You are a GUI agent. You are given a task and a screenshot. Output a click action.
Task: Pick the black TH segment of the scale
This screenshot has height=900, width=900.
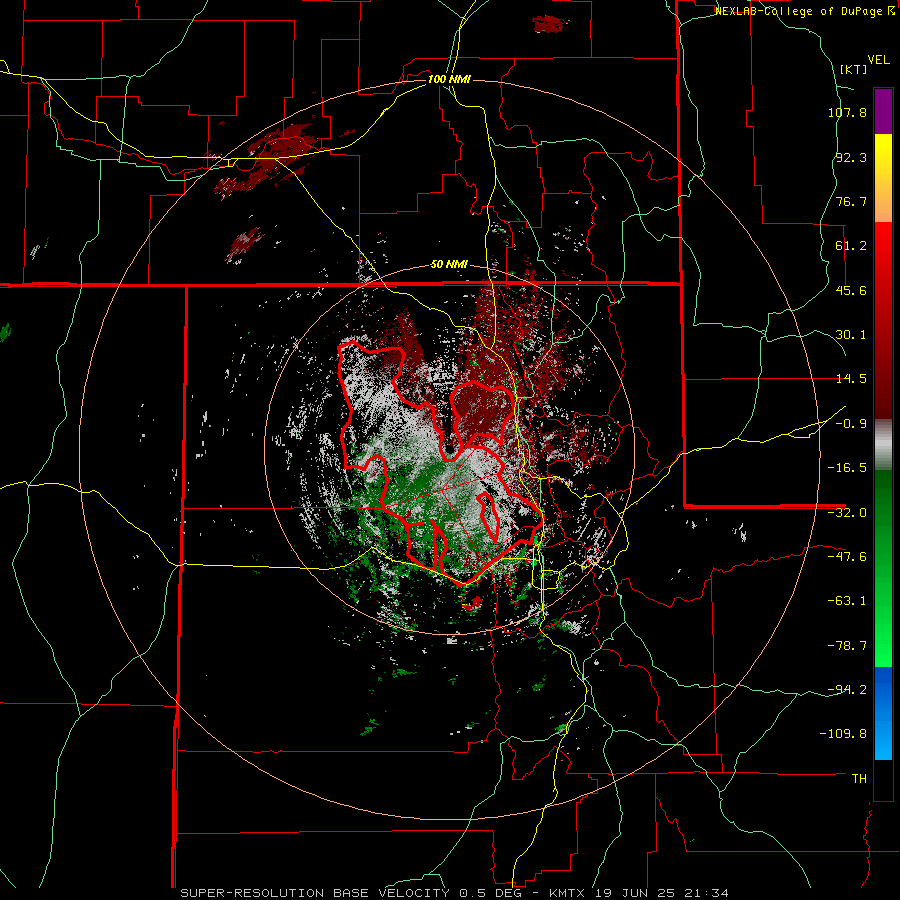[883, 780]
